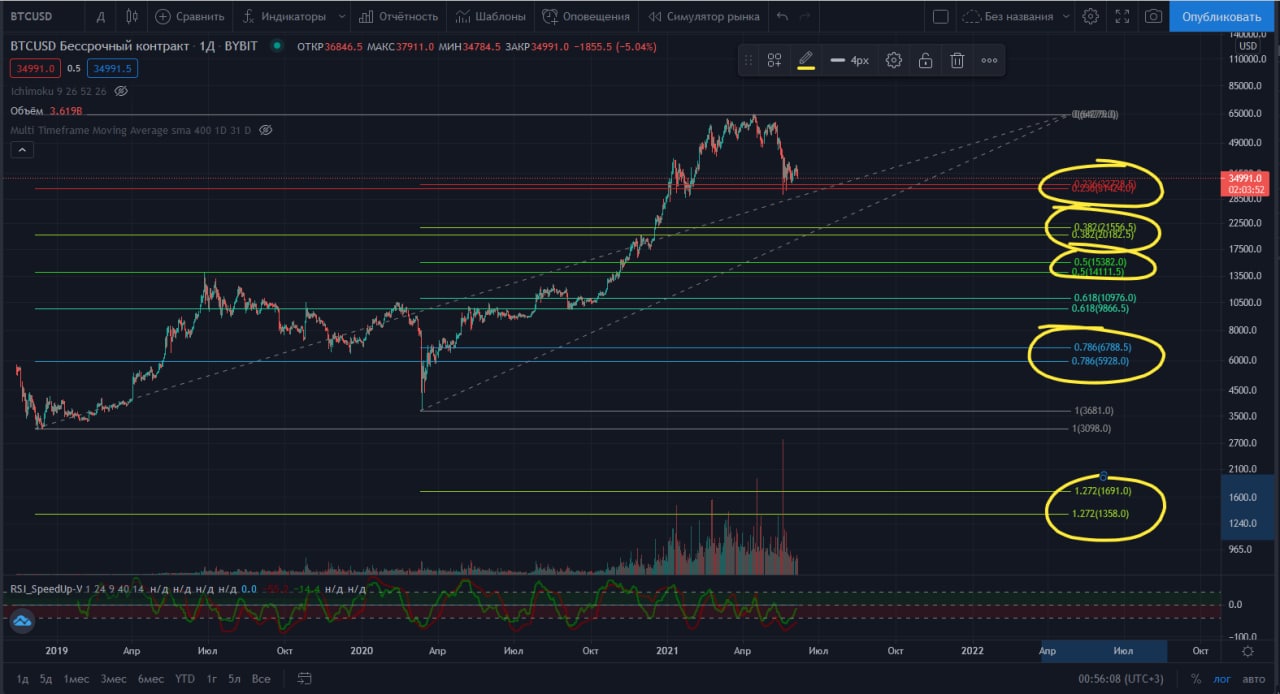1280x694 pixels.
Task: Select the 1.272(1358.0) Fibonacci level label
Action: click(x=1100, y=513)
